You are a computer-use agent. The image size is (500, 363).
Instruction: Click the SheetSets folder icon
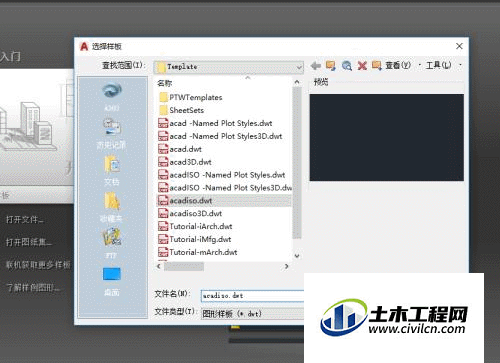[x=163, y=110]
